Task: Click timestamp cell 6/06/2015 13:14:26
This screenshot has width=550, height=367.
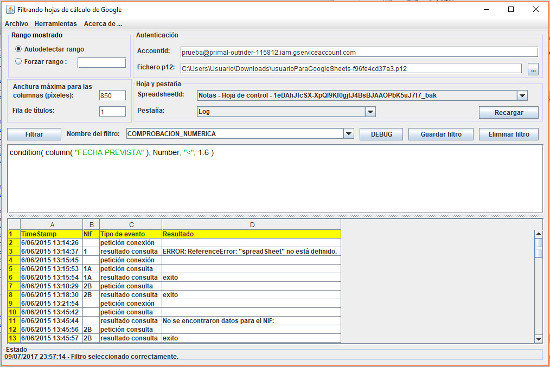Action: (x=52, y=243)
